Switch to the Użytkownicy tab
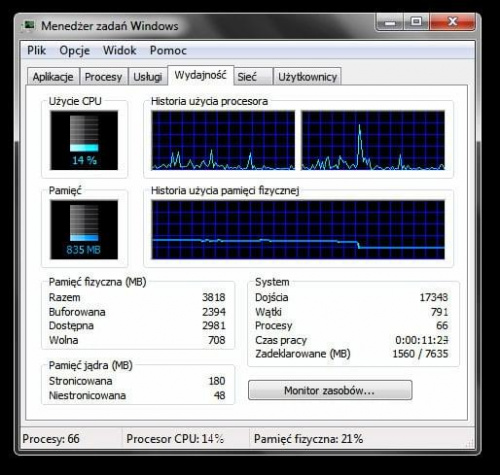This screenshot has width=500, height=475. pos(307,77)
